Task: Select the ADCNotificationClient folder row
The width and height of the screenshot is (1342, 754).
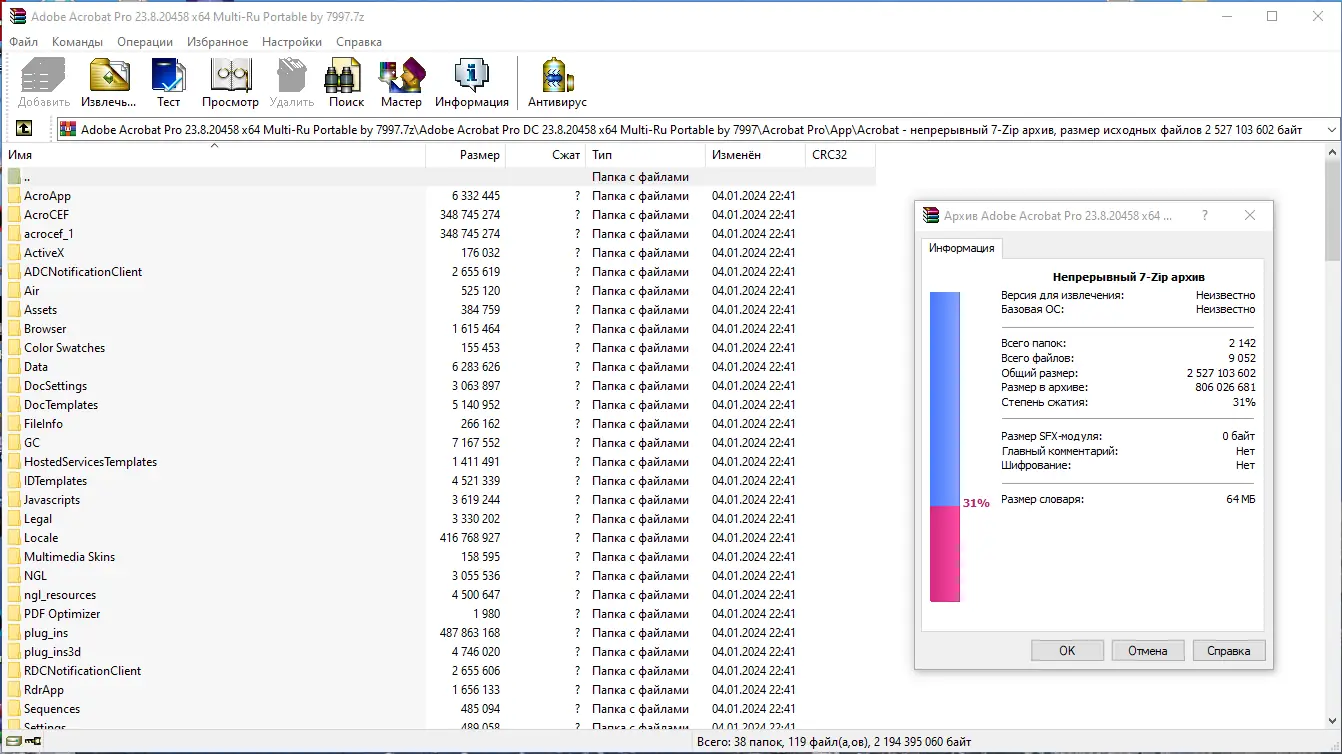Action: coord(440,272)
